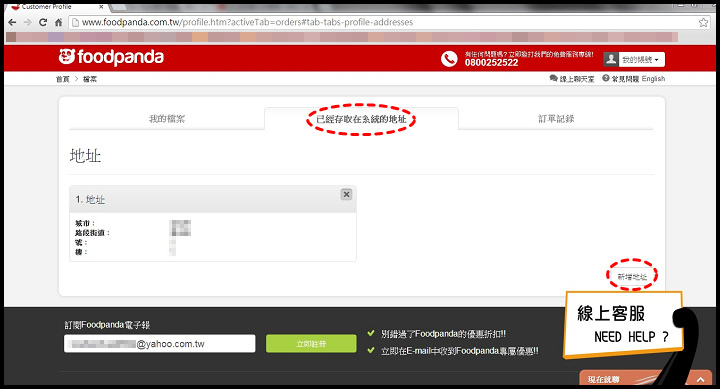
Task: Click the newsletter email input field
Action: coord(160,344)
